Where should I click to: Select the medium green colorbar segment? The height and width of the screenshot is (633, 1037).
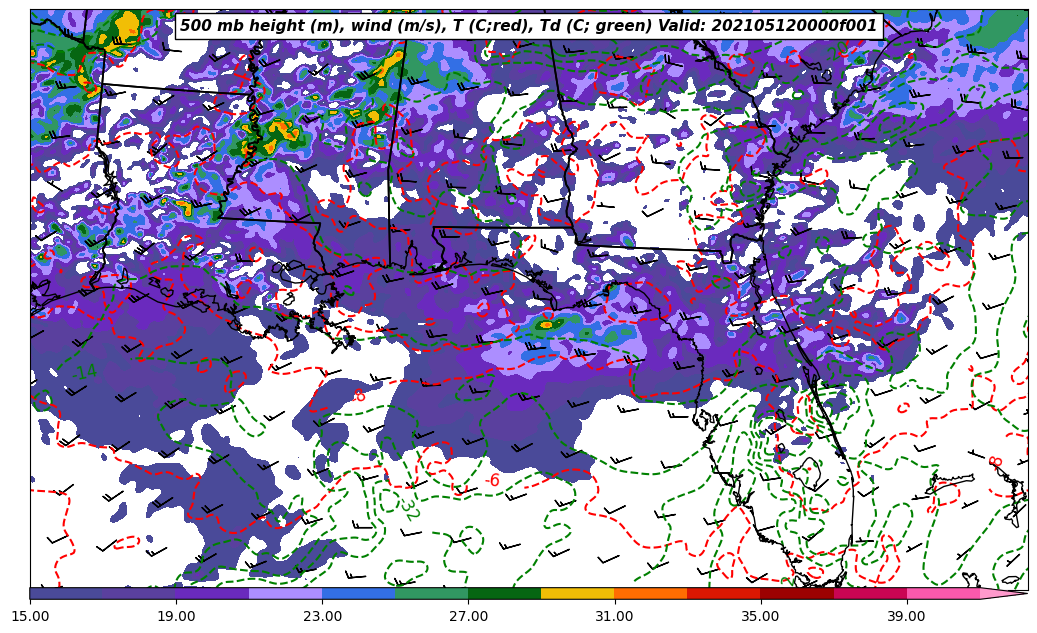tap(431, 593)
